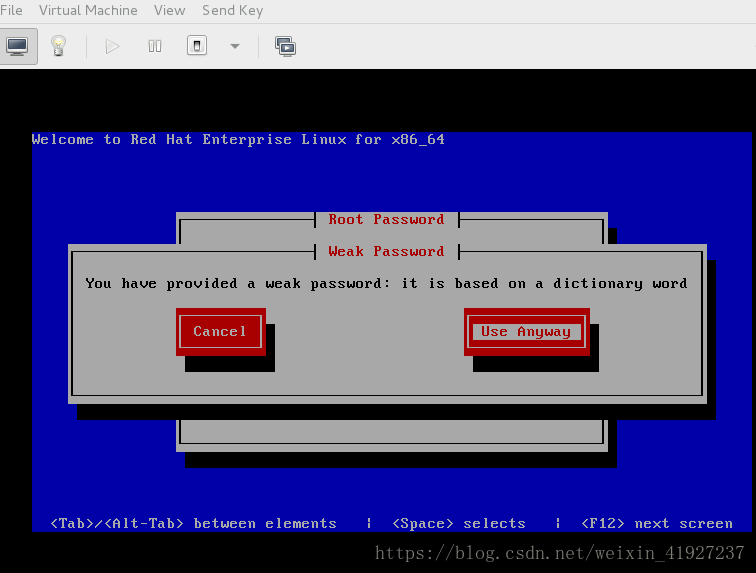Click the Welcome to Red Hat header
This screenshot has height=573, width=756.
coord(238,139)
